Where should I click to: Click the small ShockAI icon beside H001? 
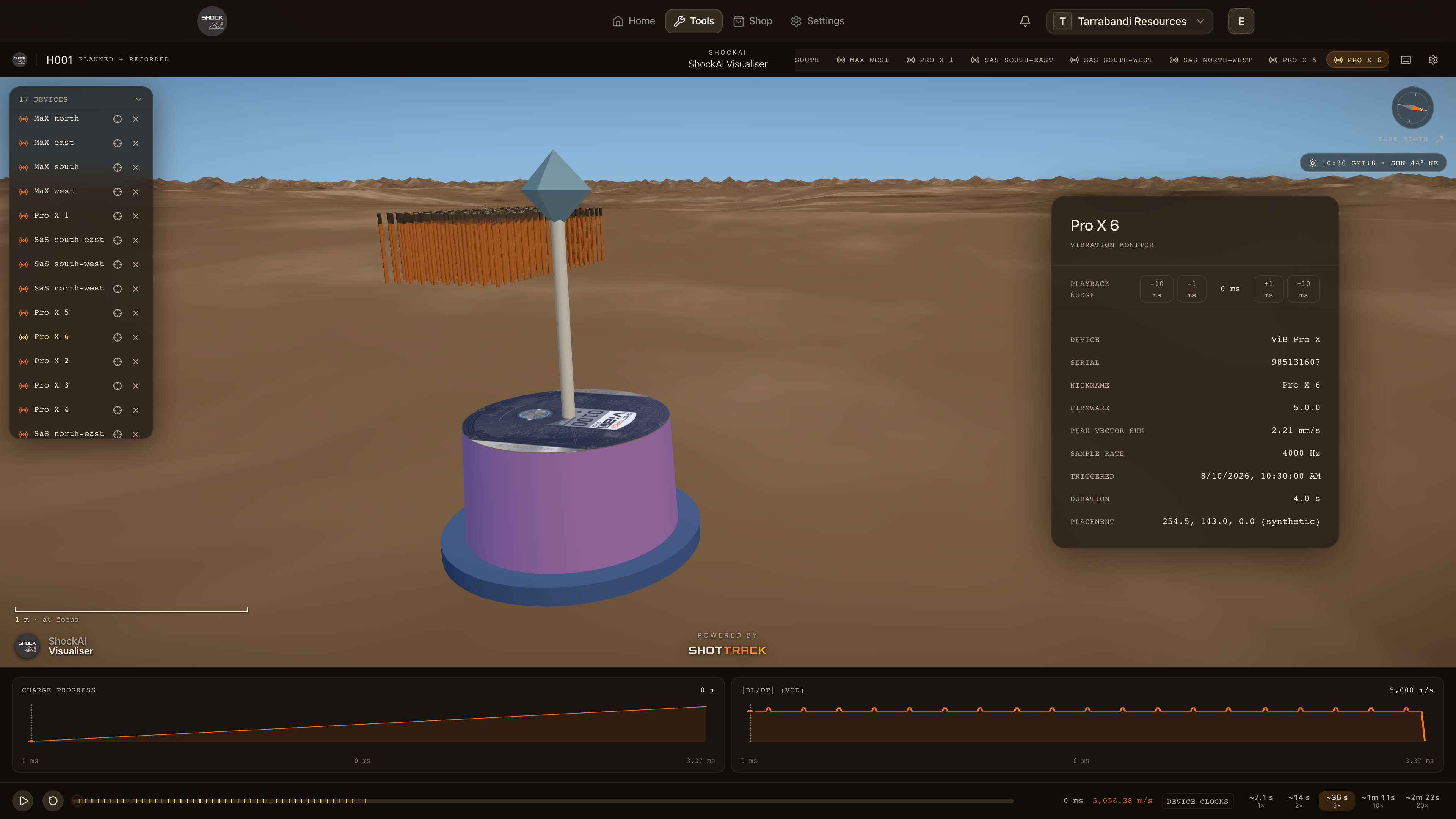tap(20, 60)
